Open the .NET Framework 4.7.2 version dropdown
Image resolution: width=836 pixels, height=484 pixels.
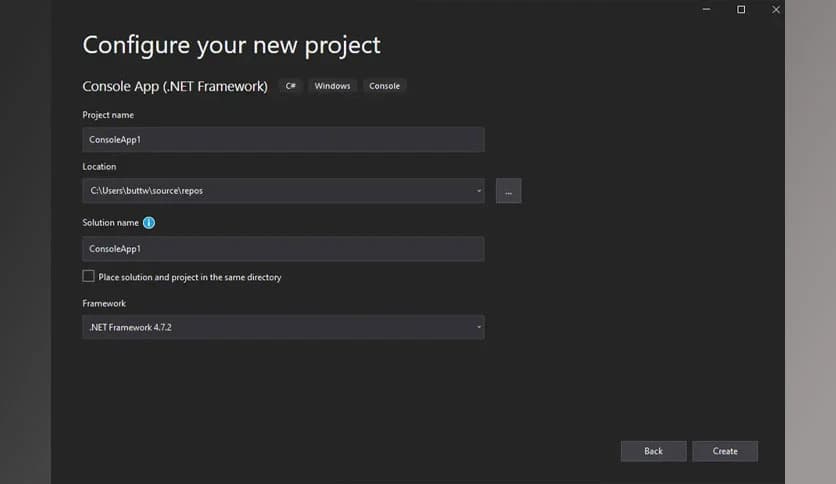pos(283,327)
